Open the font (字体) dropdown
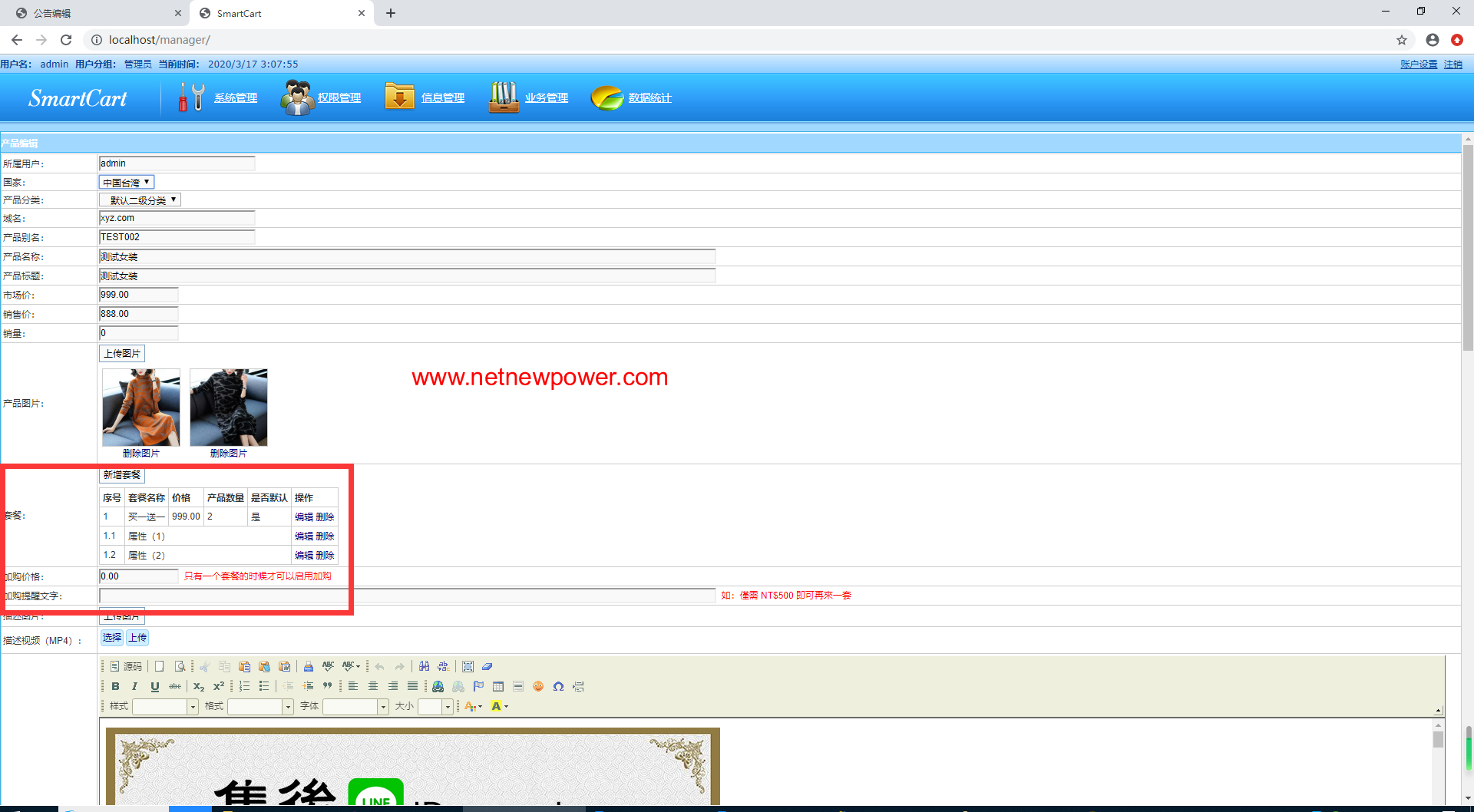Image resolution: width=1474 pixels, height=812 pixels. click(382, 707)
